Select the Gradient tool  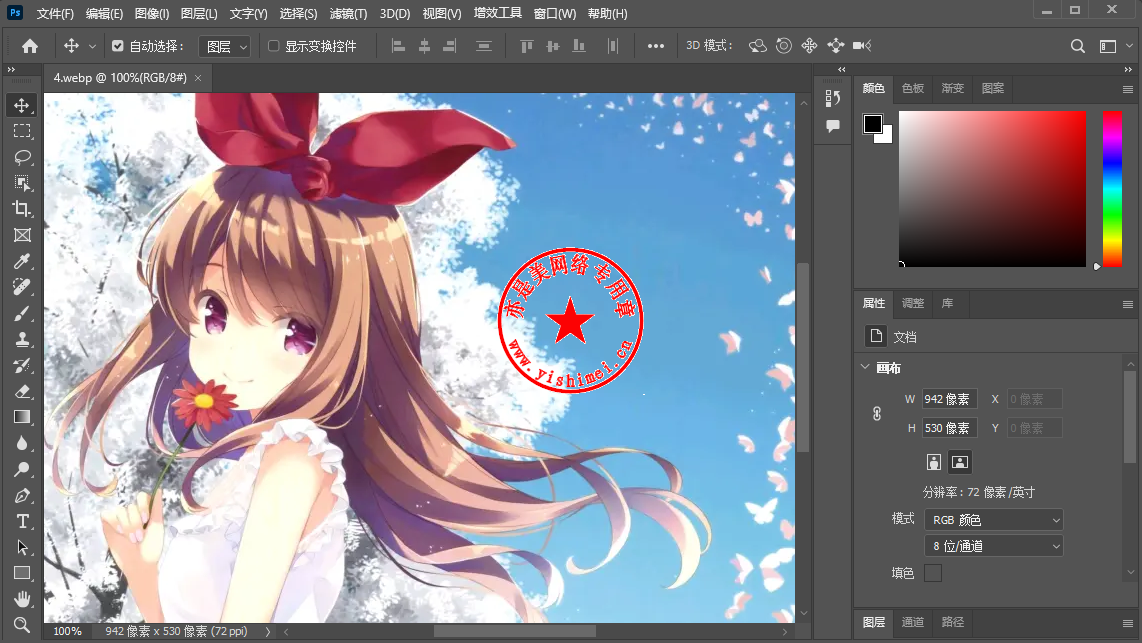(22, 417)
